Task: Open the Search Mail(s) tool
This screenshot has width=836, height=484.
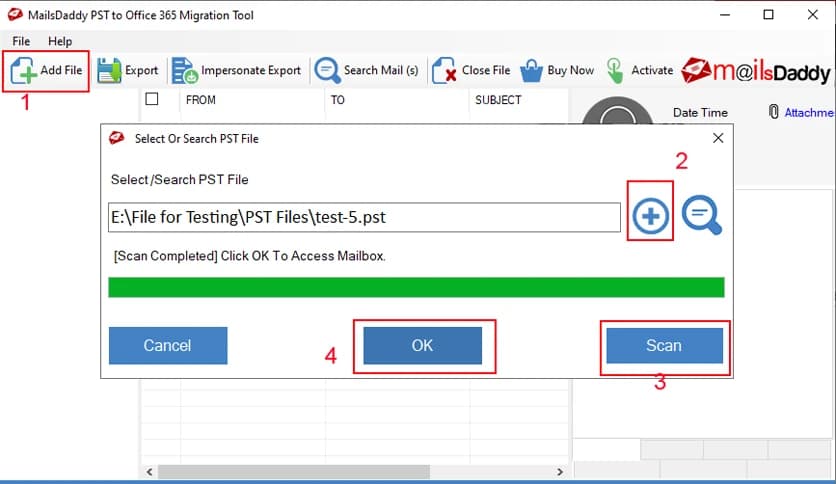Action: pos(367,70)
